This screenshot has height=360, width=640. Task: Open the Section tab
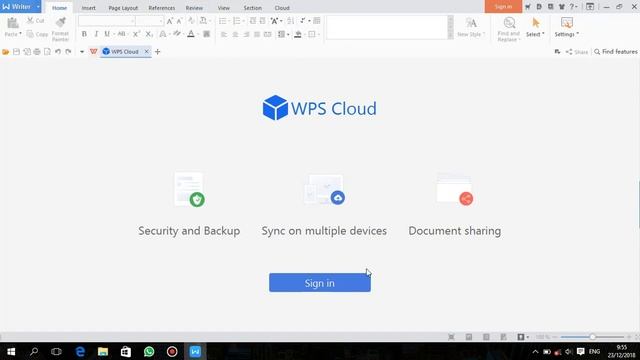253,8
